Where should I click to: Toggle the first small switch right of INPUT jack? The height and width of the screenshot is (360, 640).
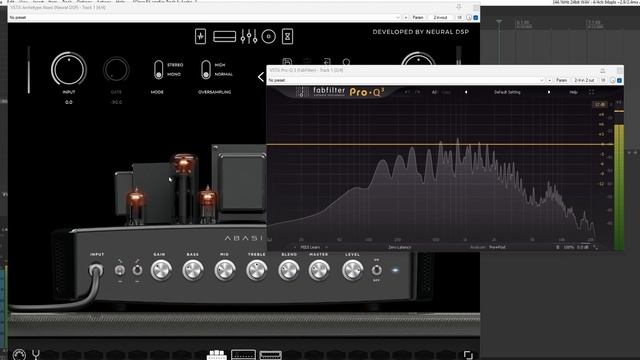120,270
